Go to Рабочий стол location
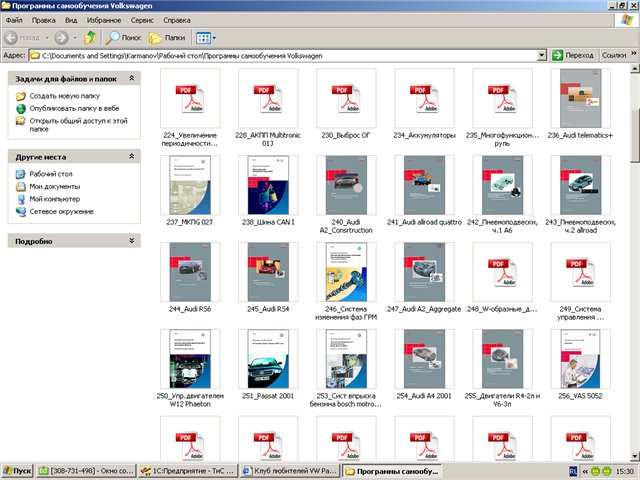 click(51, 174)
